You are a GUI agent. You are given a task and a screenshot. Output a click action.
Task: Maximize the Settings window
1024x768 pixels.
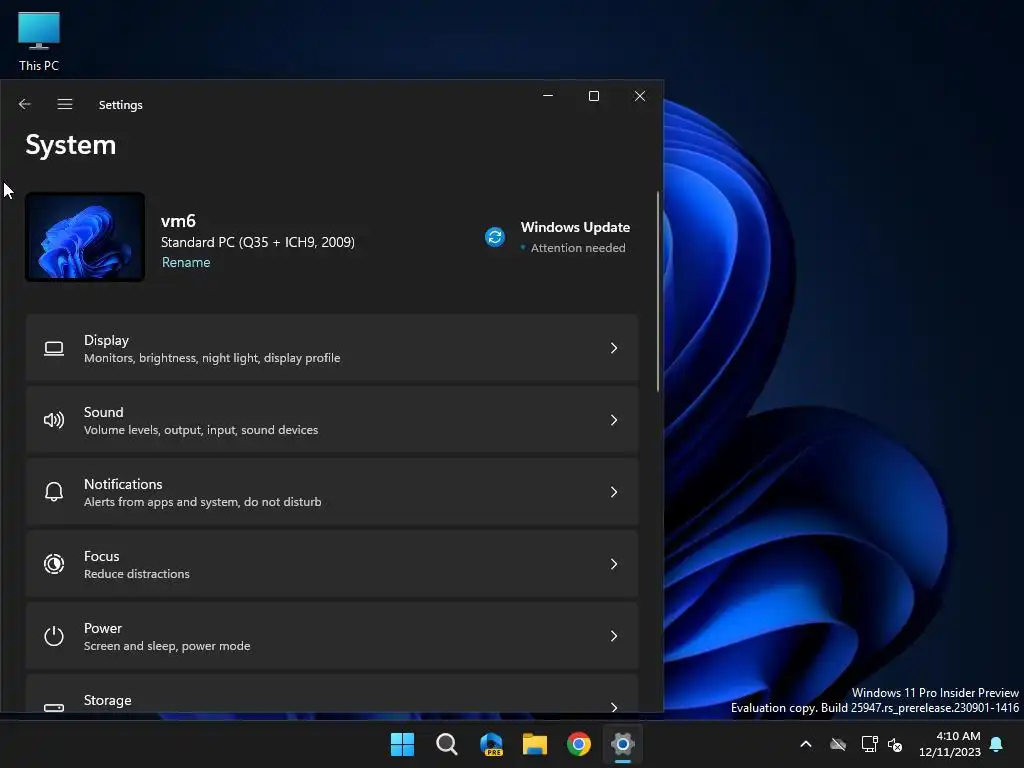pyautogui.click(x=594, y=96)
